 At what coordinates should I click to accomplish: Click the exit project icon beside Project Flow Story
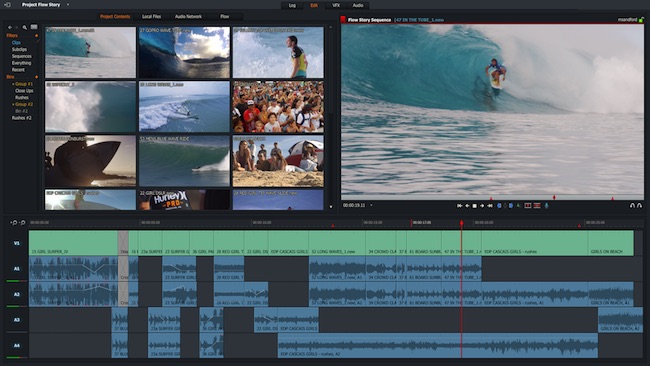pyautogui.click(x=7, y=5)
